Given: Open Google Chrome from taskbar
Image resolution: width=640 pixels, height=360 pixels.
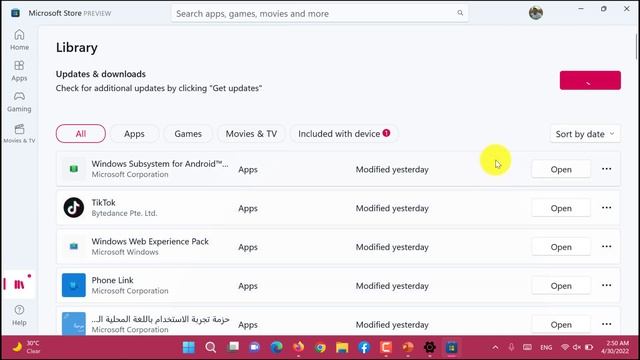Looking at the screenshot, I should point(320,347).
